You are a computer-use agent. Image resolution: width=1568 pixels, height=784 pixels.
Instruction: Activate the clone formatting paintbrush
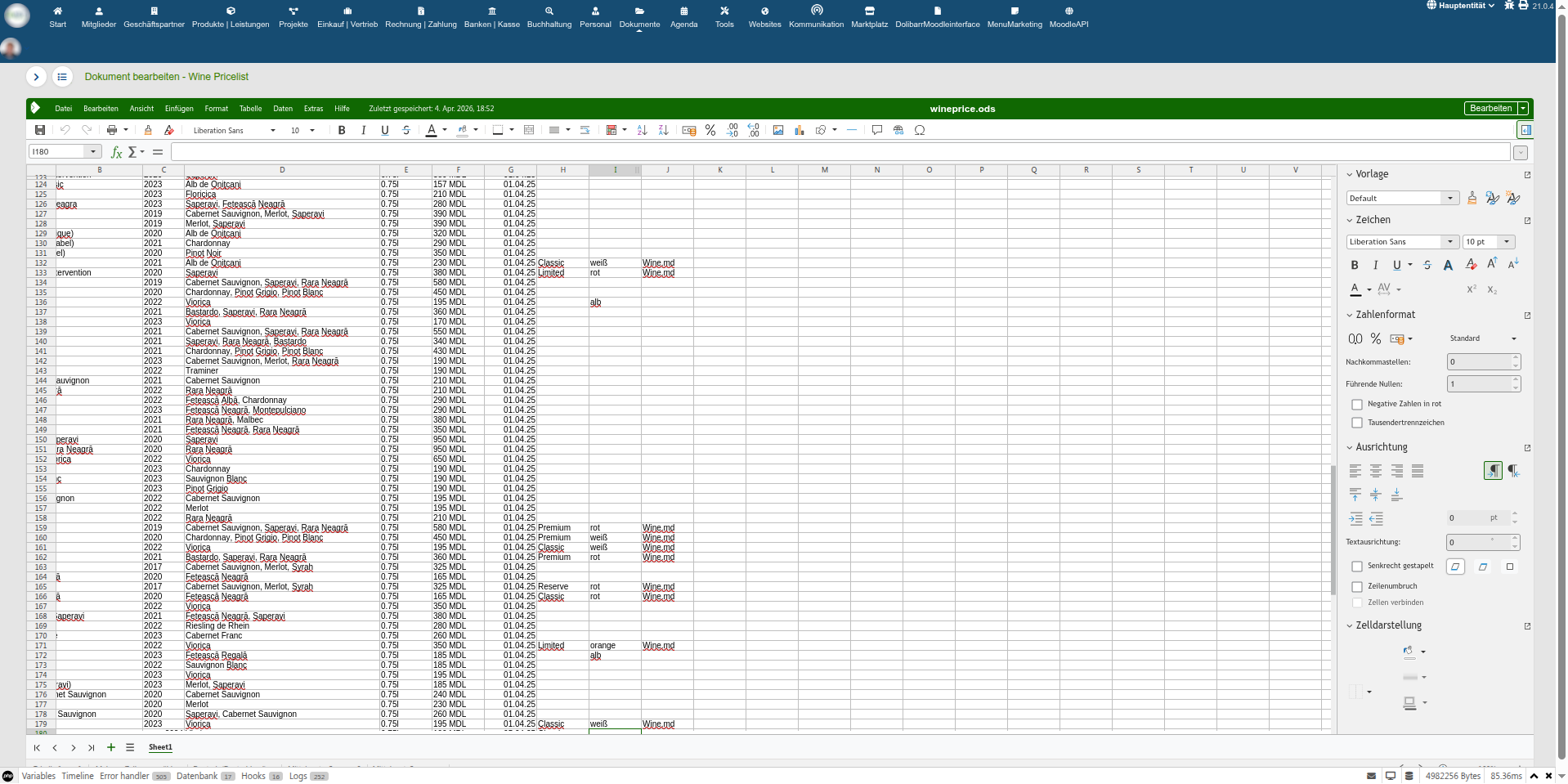pos(148,130)
